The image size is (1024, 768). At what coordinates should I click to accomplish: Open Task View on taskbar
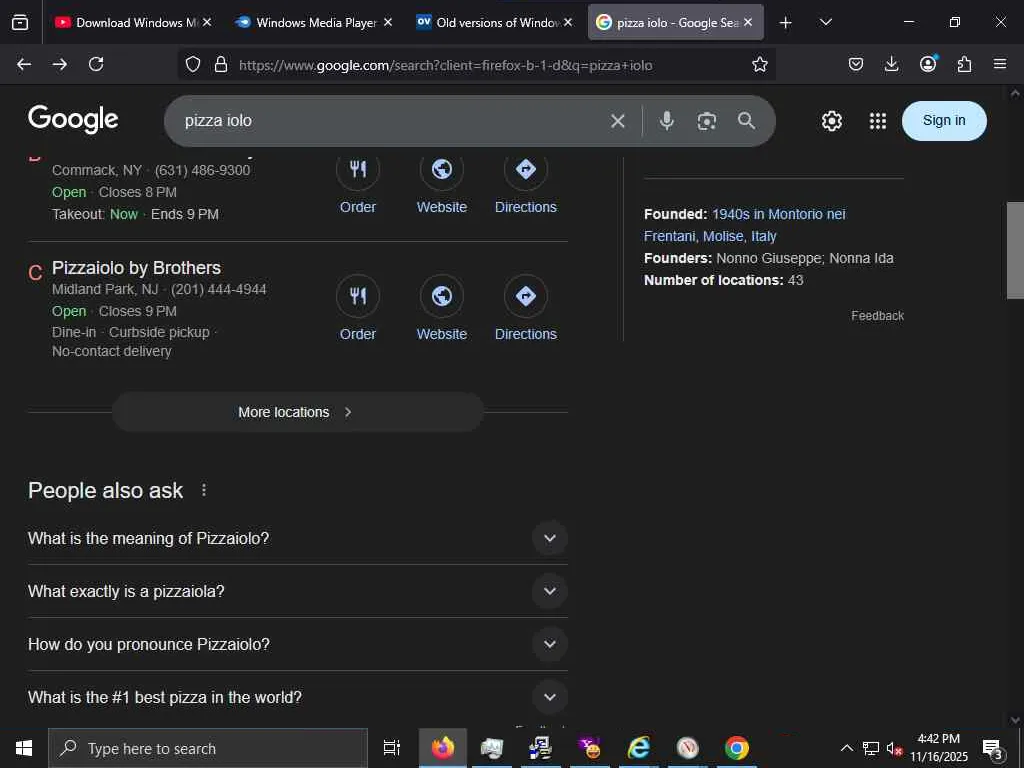click(x=392, y=748)
